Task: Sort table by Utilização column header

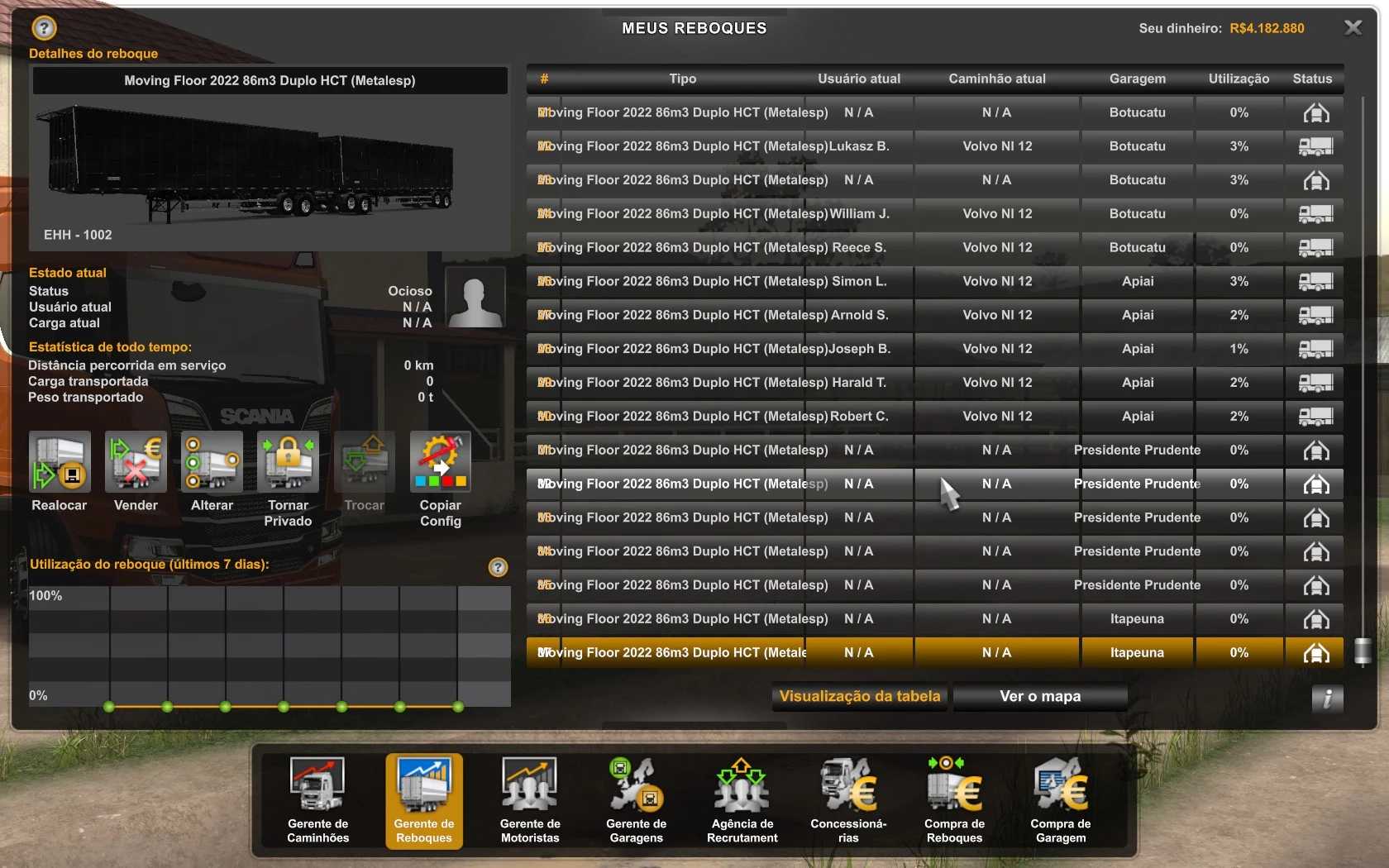Action: click(x=1238, y=79)
